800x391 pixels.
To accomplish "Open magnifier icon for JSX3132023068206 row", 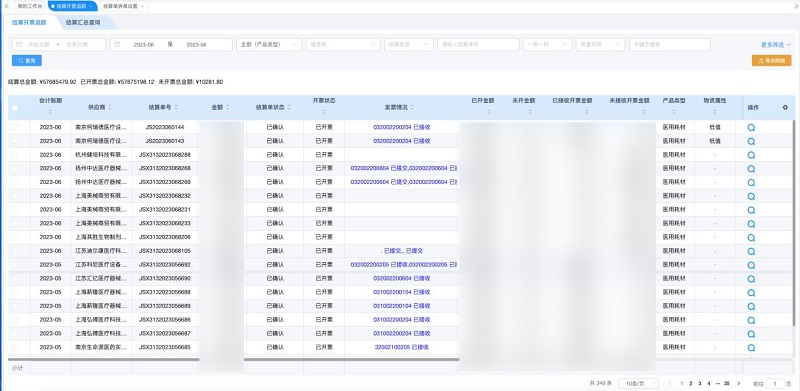I will (x=751, y=238).
